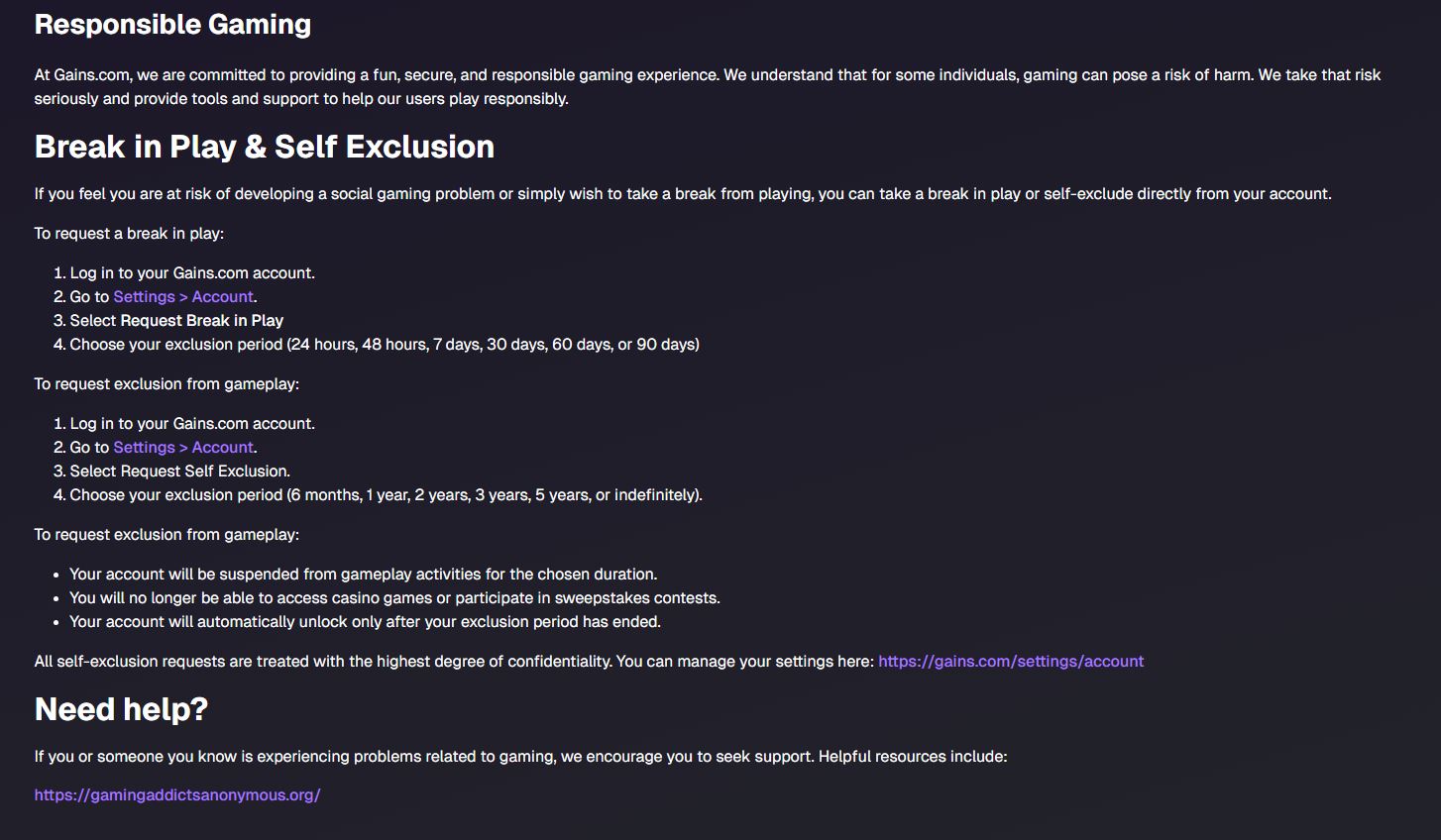Image resolution: width=1441 pixels, height=840 pixels.
Task: Click the Need help? heading
Action: 121,709
